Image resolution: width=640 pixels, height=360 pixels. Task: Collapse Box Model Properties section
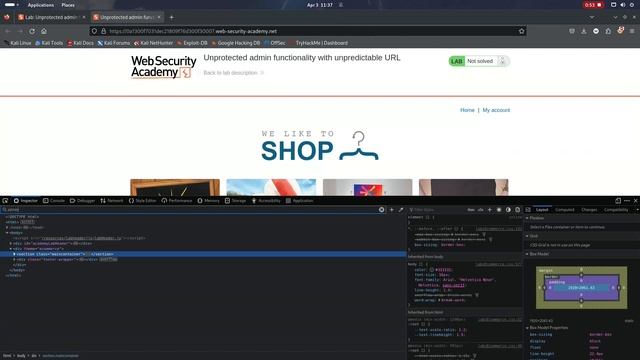(x=527, y=328)
